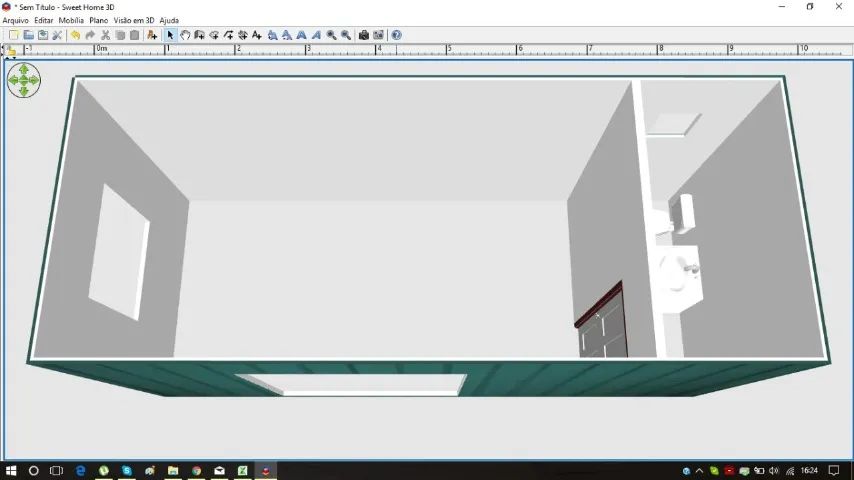
Task: Click the Zoom in magnifier icon
Action: 331,35
